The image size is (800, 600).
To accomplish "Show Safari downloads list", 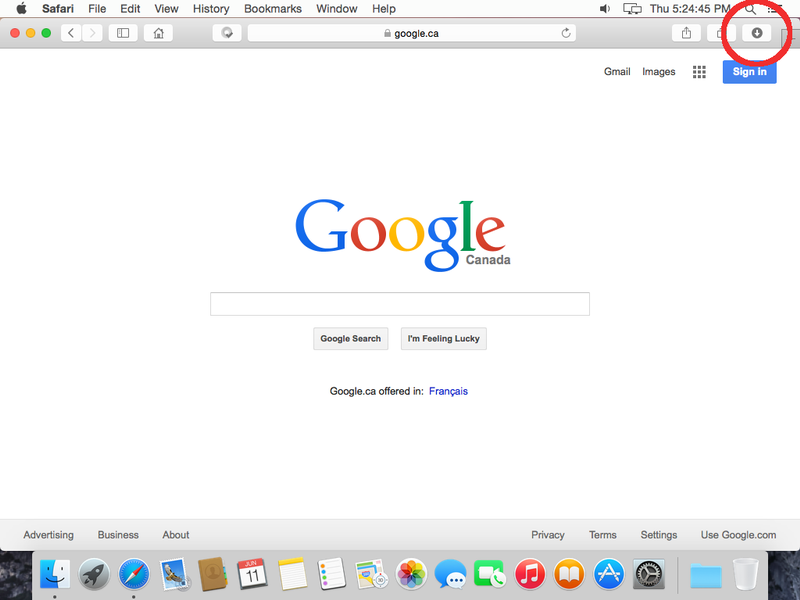I will pos(757,33).
